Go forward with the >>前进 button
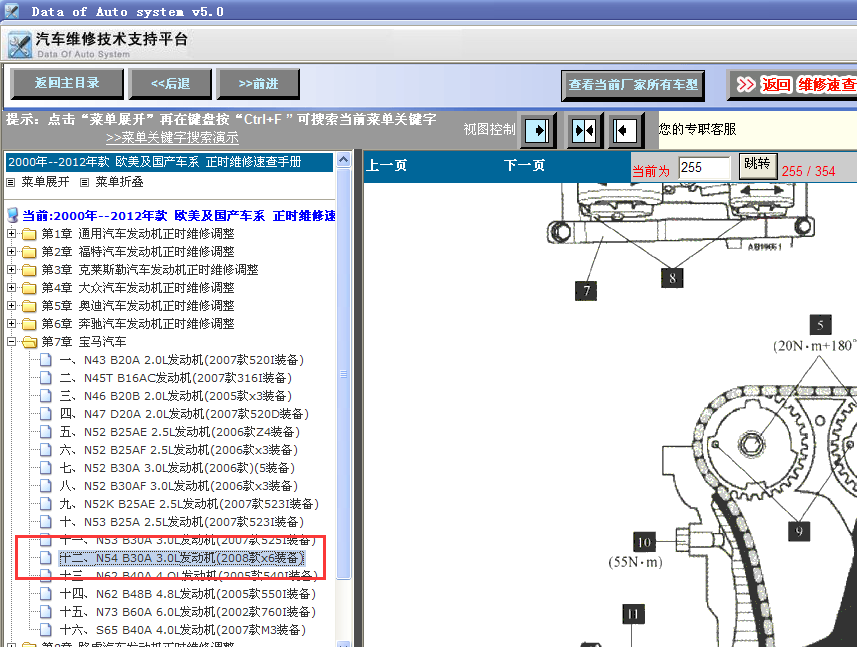857x647 pixels. click(x=258, y=84)
